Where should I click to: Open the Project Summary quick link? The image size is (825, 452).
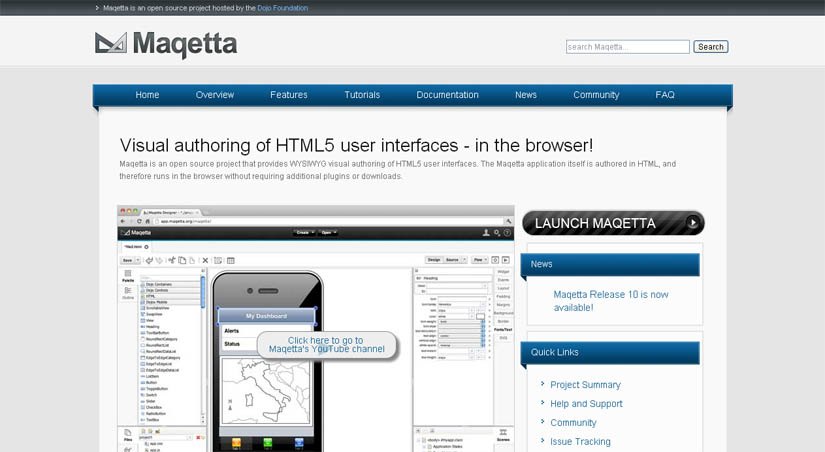point(585,385)
